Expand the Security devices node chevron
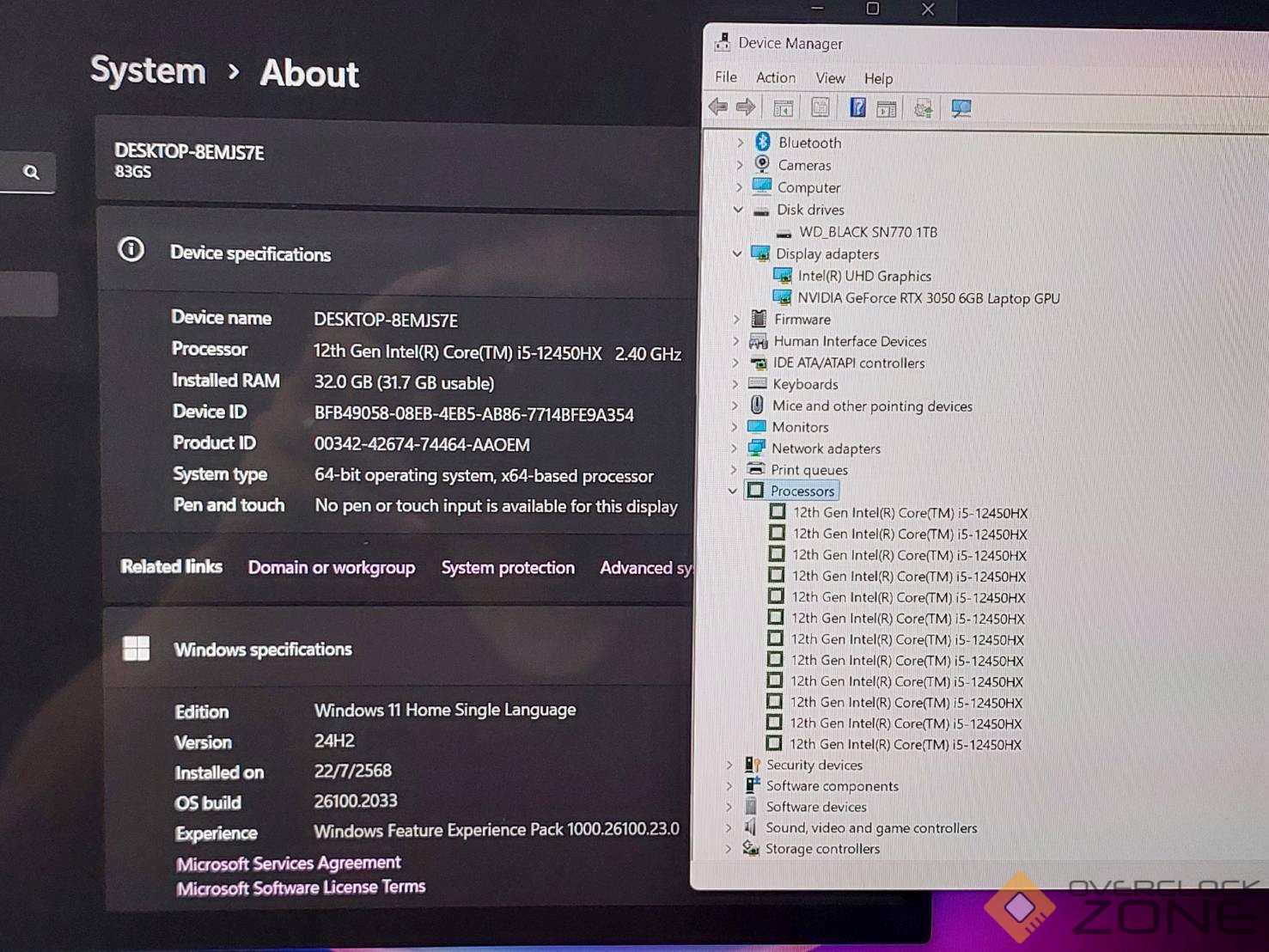The image size is (1269, 952). (729, 765)
